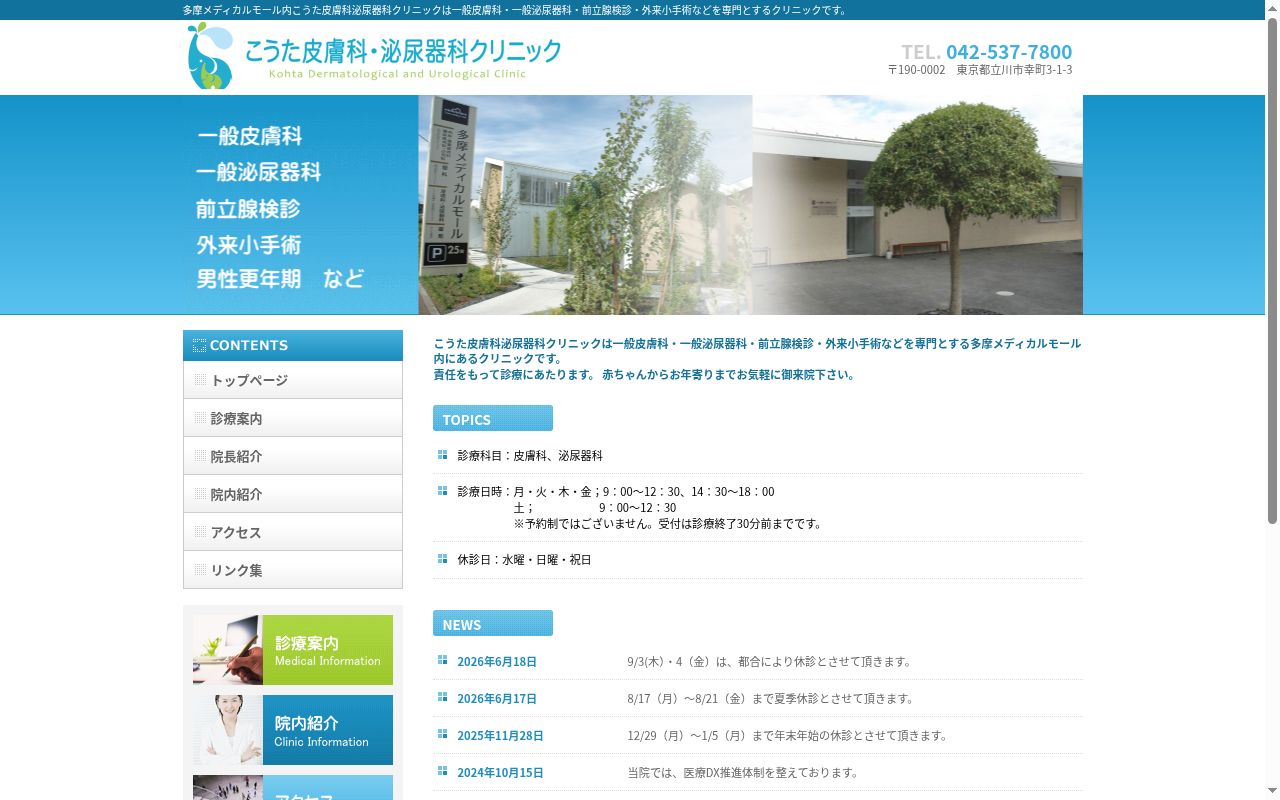Screen dimensions: 1280x800
Task: Click the blue 院内紹介 Clinic Information banner
Action: pos(293,730)
